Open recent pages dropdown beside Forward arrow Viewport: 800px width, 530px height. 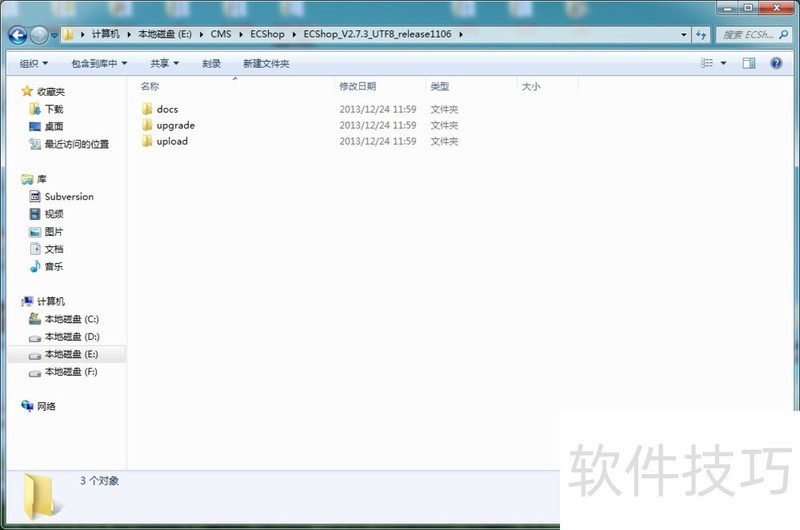tap(54, 35)
